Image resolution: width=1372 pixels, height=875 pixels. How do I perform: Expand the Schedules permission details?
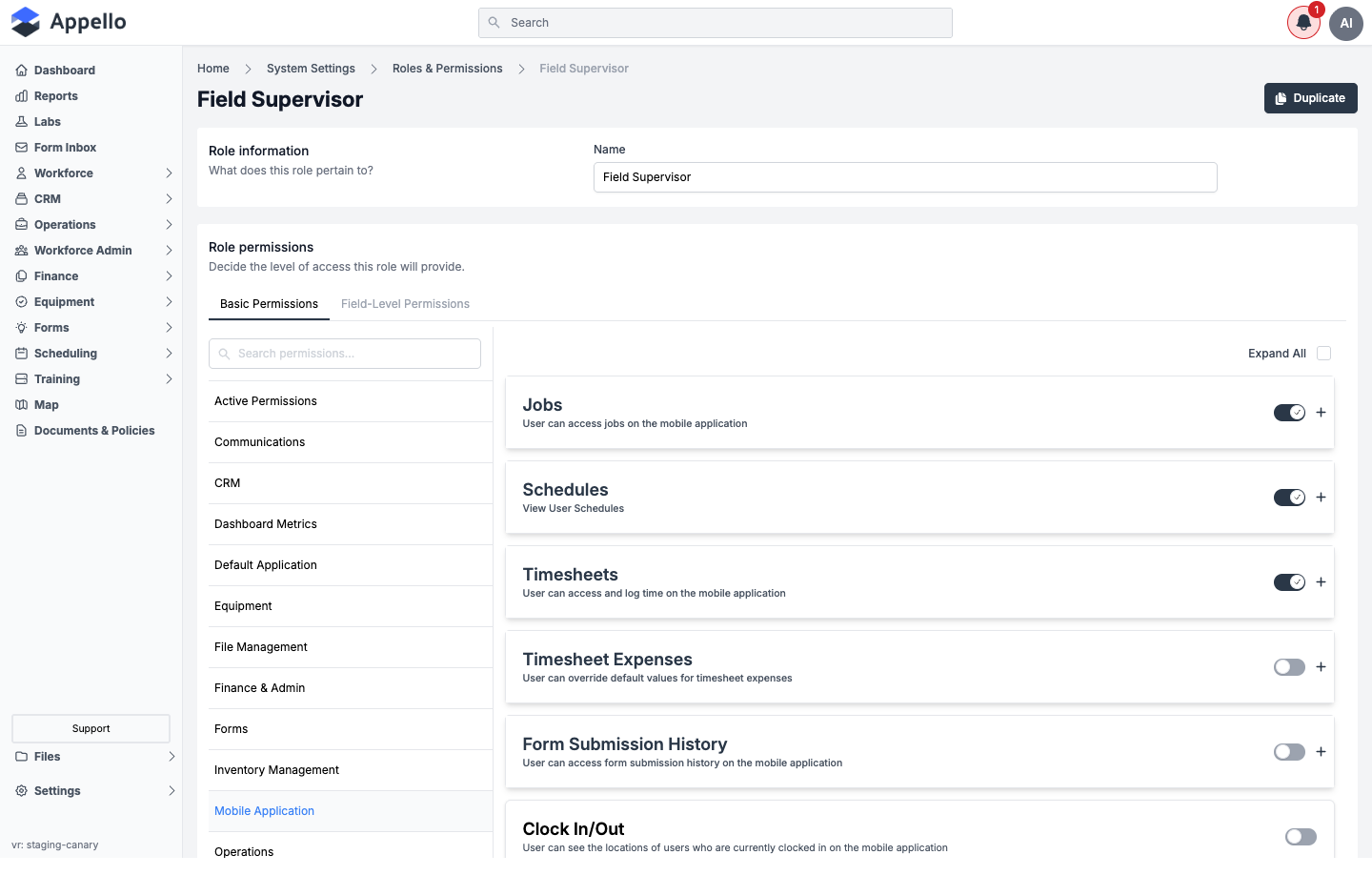click(x=1321, y=498)
